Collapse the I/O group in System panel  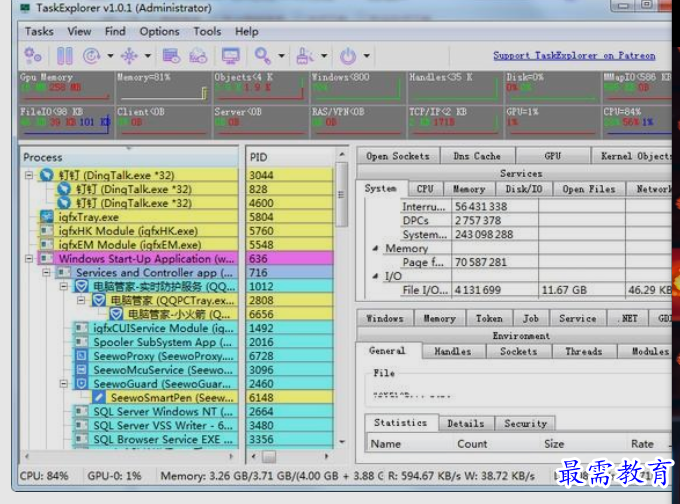(x=376, y=276)
